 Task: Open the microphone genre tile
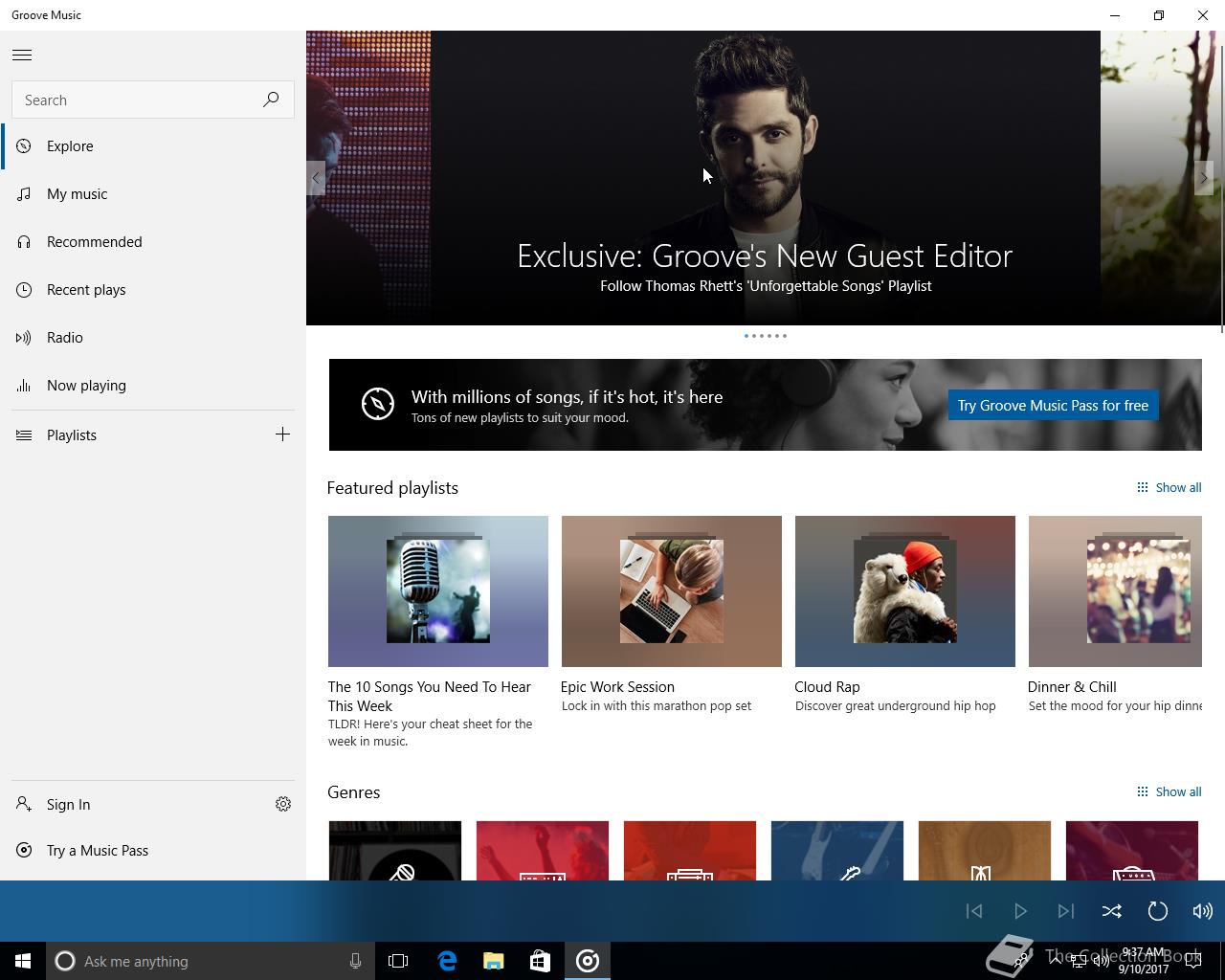pos(395,851)
